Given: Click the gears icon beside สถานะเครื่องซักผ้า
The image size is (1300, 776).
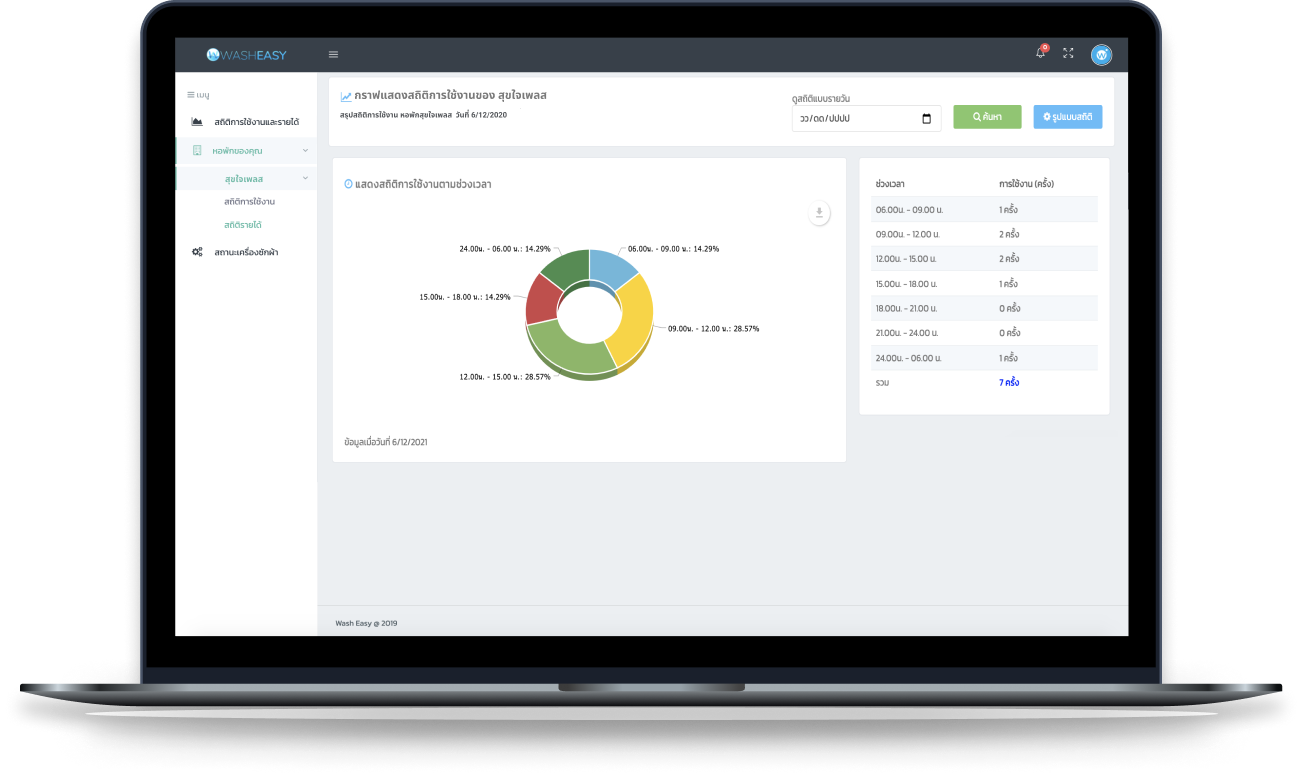Looking at the screenshot, I should pyautogui.click(x=197, y=252).
